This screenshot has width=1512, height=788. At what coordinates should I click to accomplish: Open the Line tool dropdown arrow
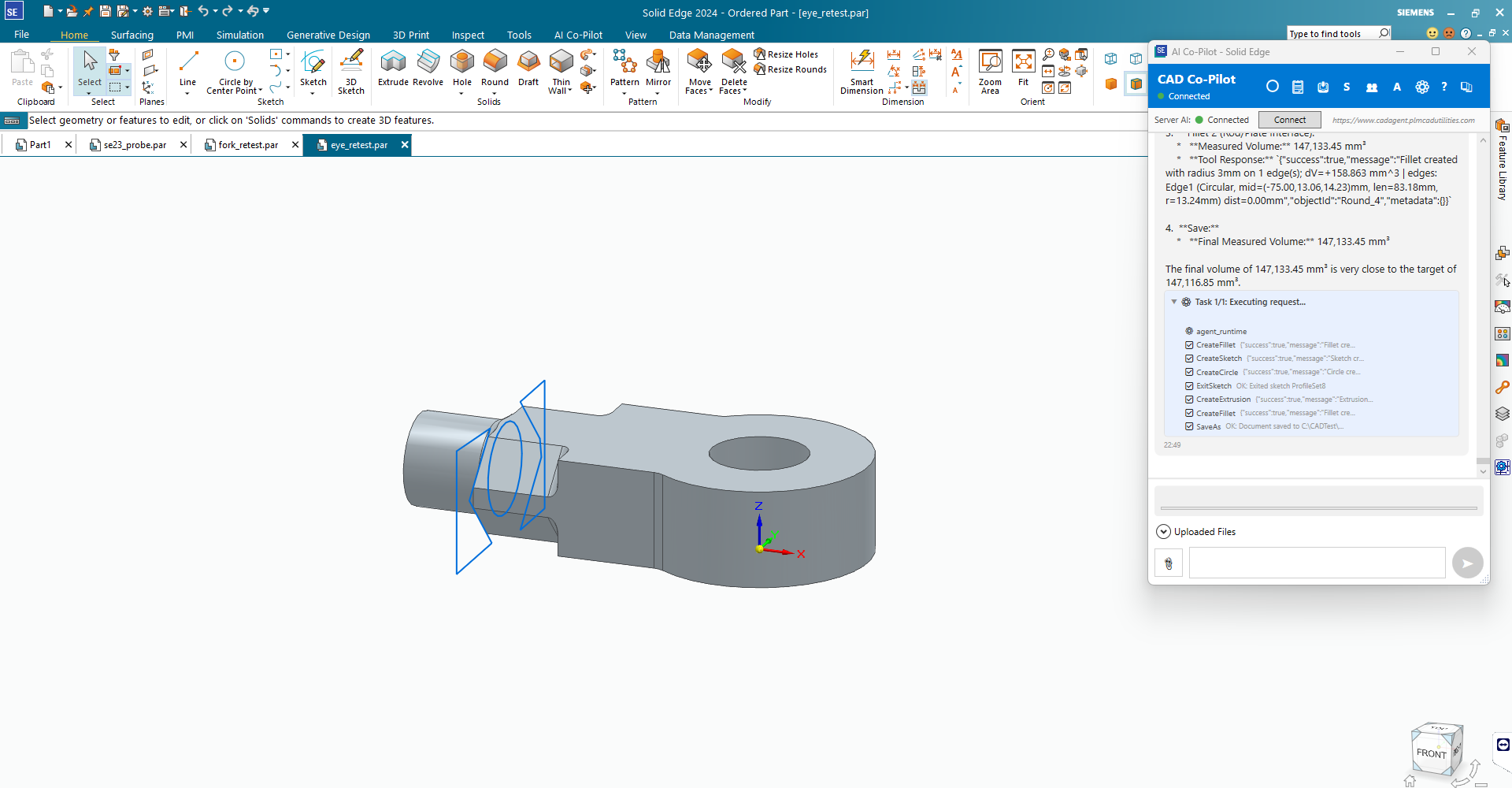click(x=187, y=94)
